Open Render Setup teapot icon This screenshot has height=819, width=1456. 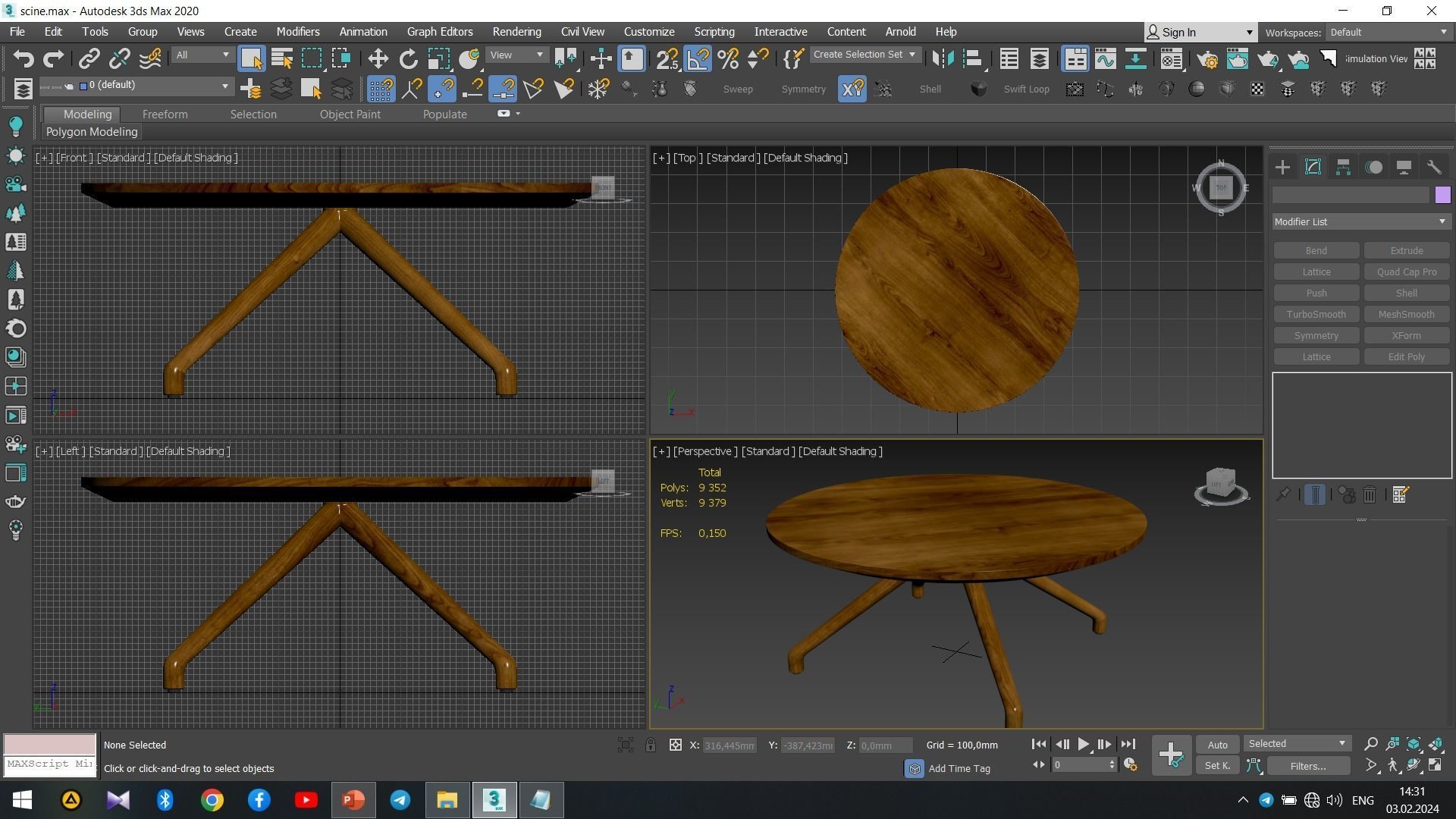[x=1207, y=58]
